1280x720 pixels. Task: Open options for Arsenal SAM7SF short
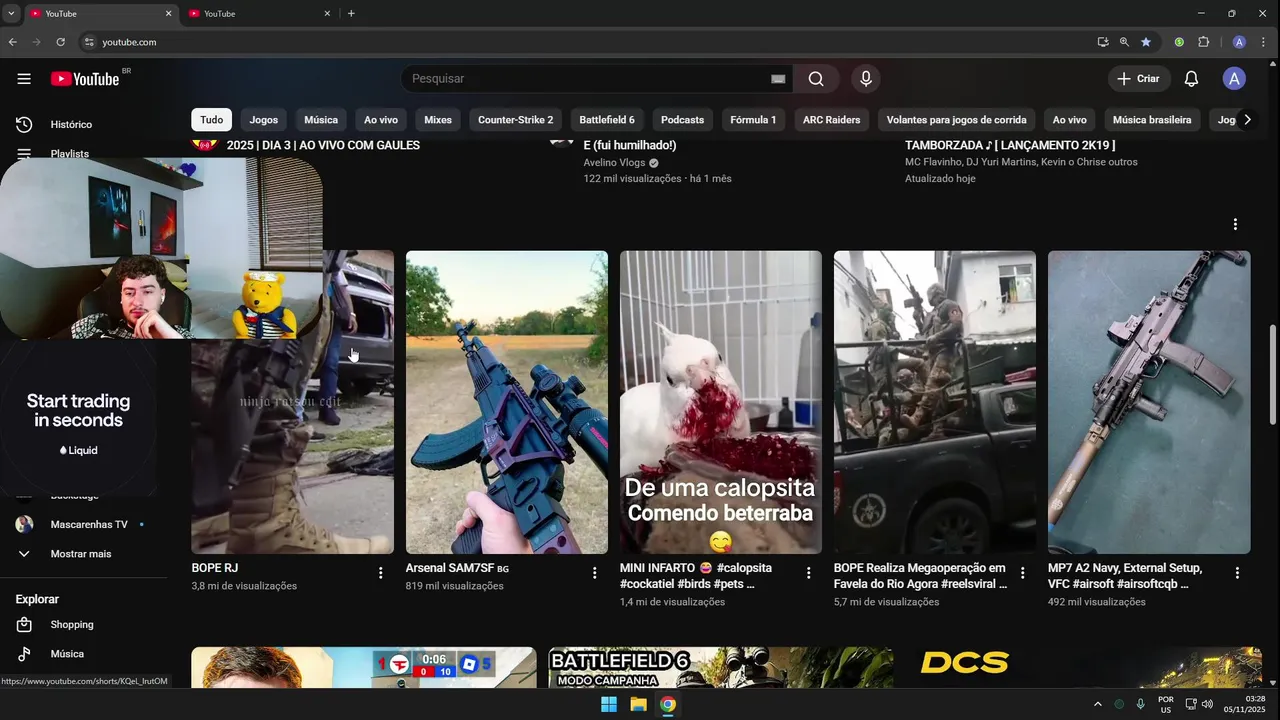[x=594, y=573]
